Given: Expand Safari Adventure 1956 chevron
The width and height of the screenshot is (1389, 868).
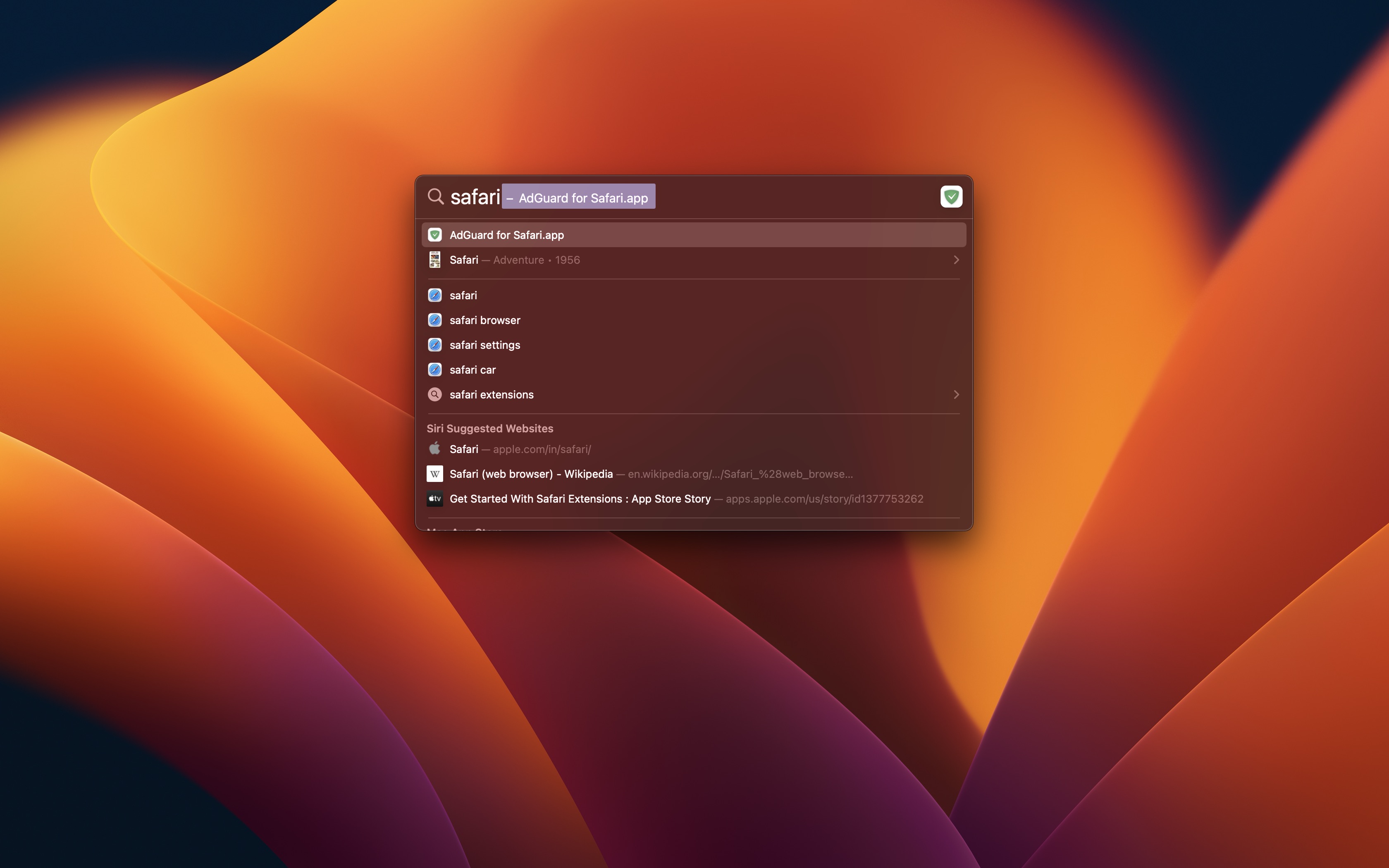Looking at the screenshot, I should 956,260.
